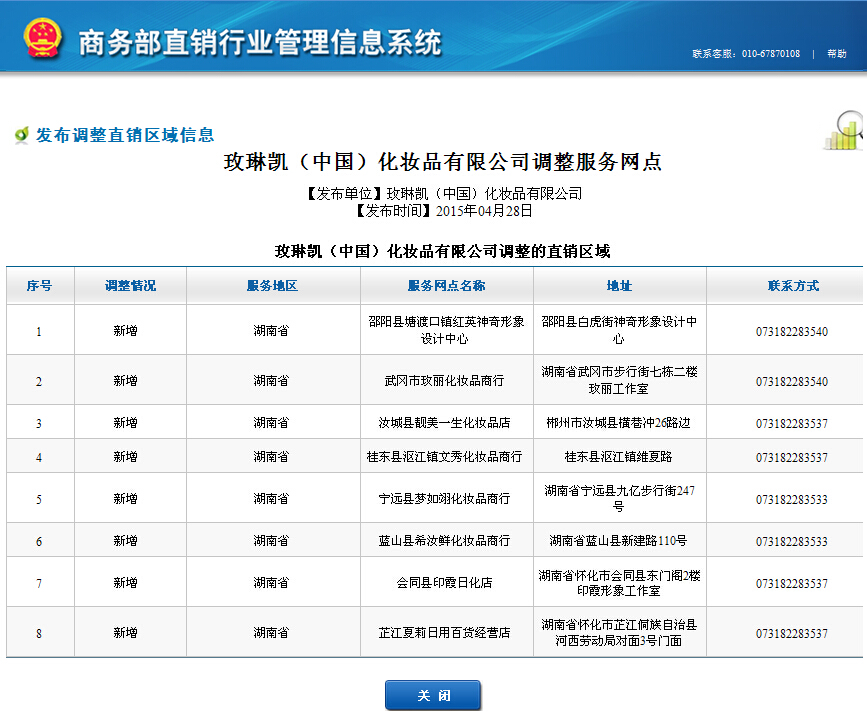
Task: Click 新增 in the 会同县印霞日化店 row
Action: pyautogui.click(x=126, y=582)
